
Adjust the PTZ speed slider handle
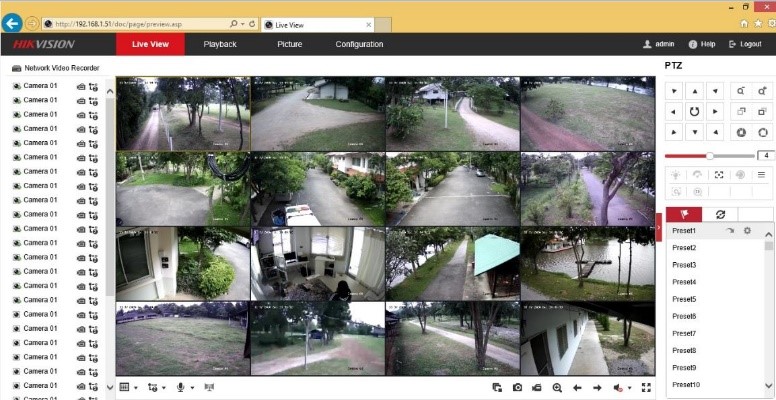pyautogui.click(x=710, y=155)
